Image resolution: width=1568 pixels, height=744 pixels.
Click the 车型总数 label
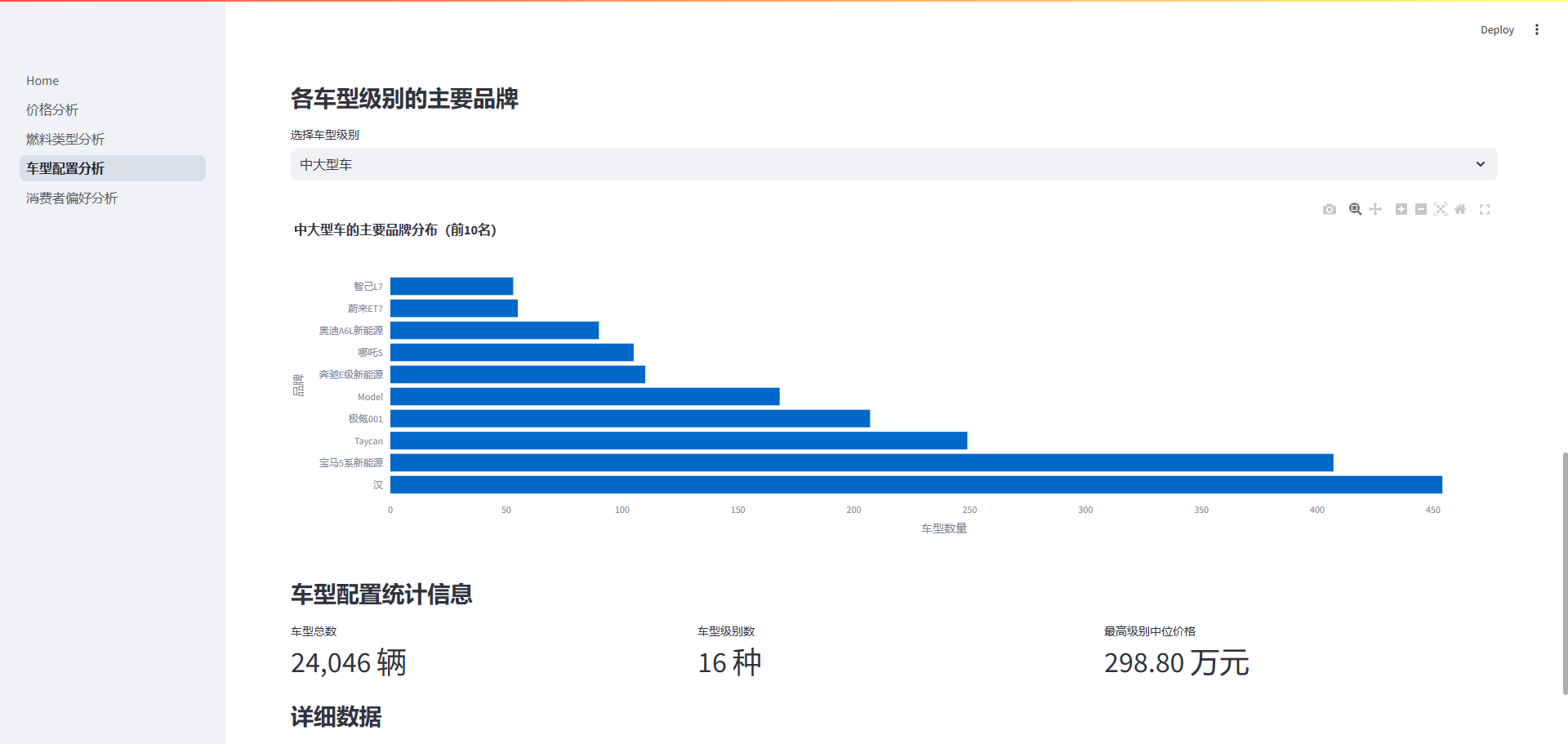click(314, 631)
